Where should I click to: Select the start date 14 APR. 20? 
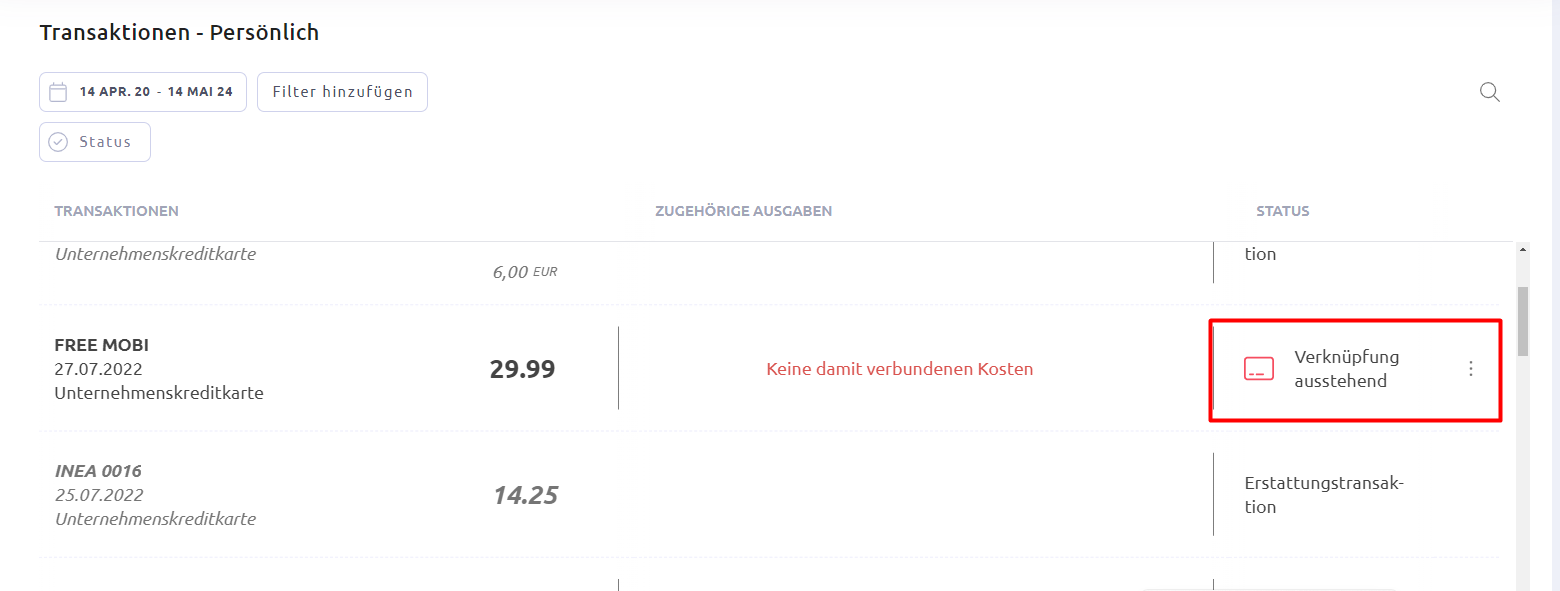click(x=115, y=92)
